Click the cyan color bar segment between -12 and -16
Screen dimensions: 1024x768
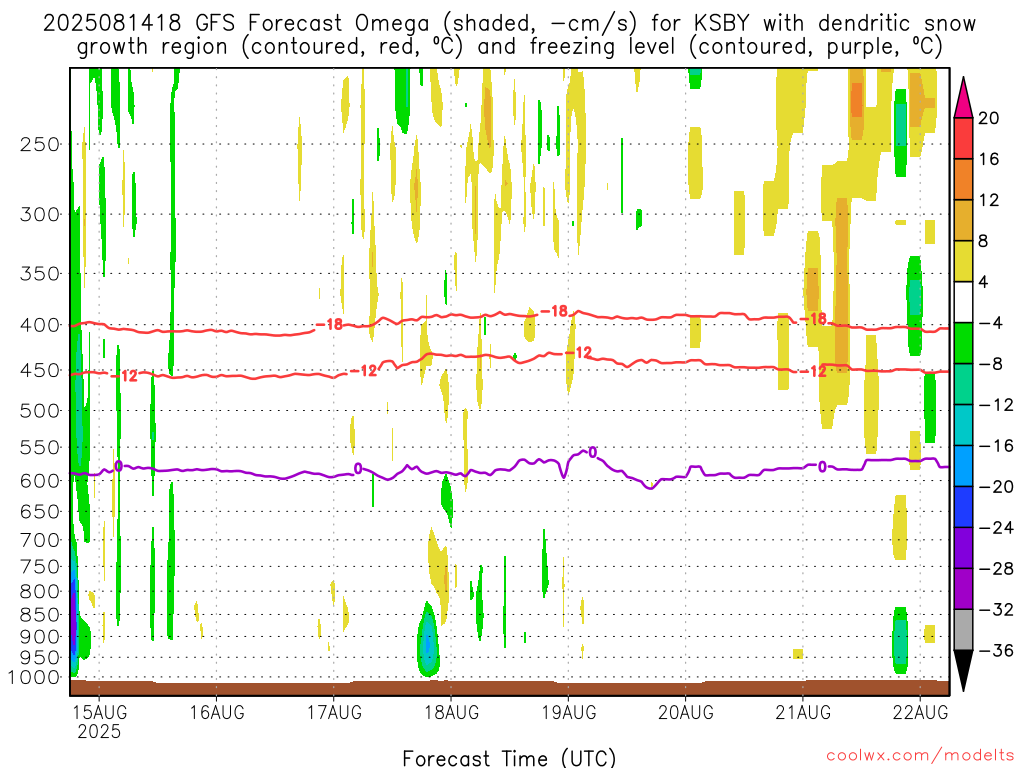coord(963,425)
